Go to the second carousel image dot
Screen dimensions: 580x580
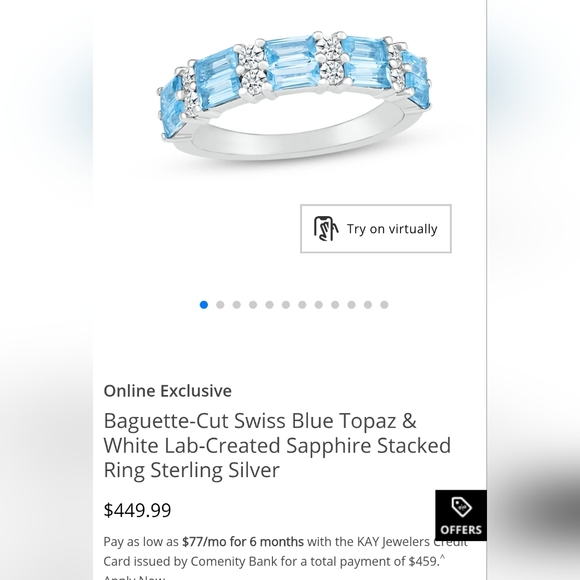[x=220, y=305]
